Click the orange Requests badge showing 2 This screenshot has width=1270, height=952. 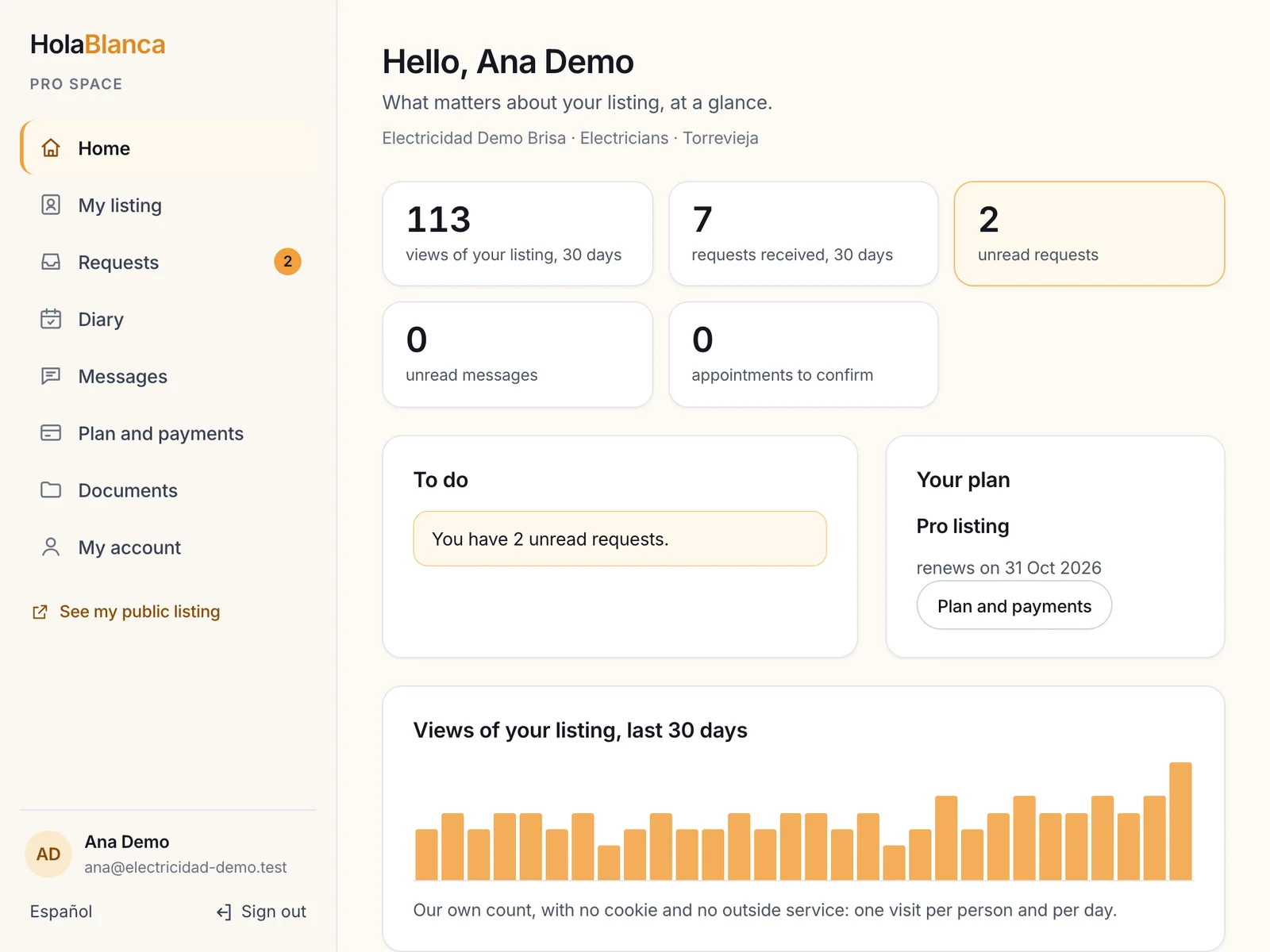(287, 262)
